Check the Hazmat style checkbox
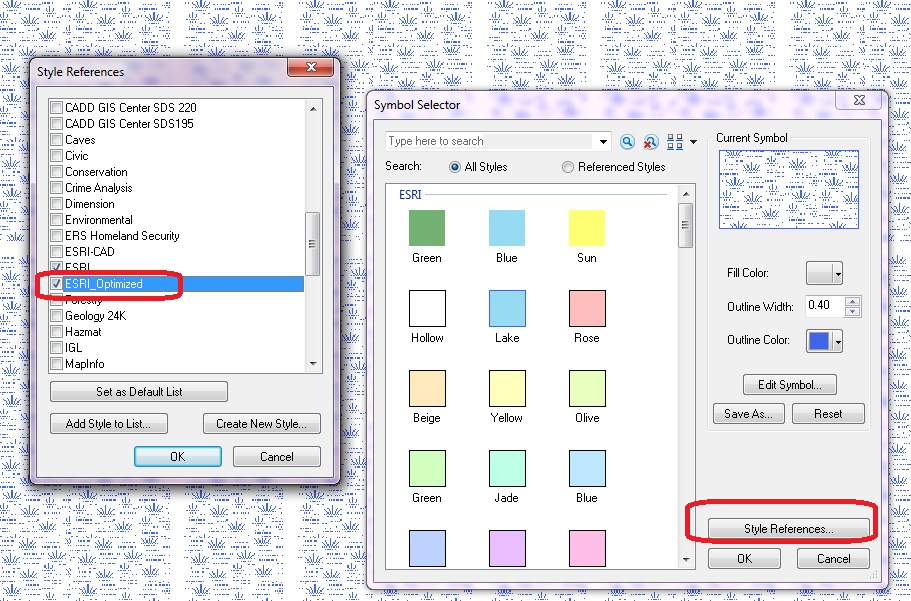The width and height of the screenshot is (911, 601). coord(56,332)
